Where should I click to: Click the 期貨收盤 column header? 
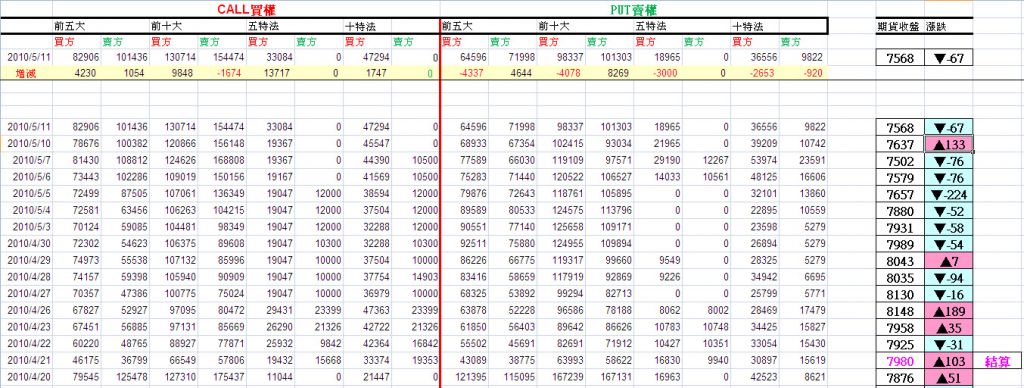tap(899, 26)
